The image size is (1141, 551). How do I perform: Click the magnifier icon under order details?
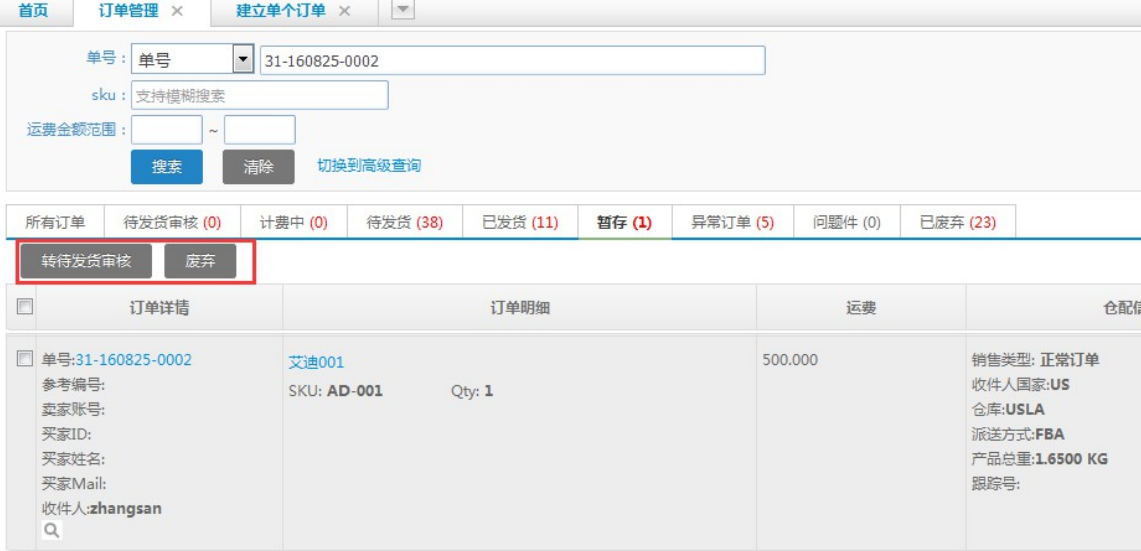[50, 532]
